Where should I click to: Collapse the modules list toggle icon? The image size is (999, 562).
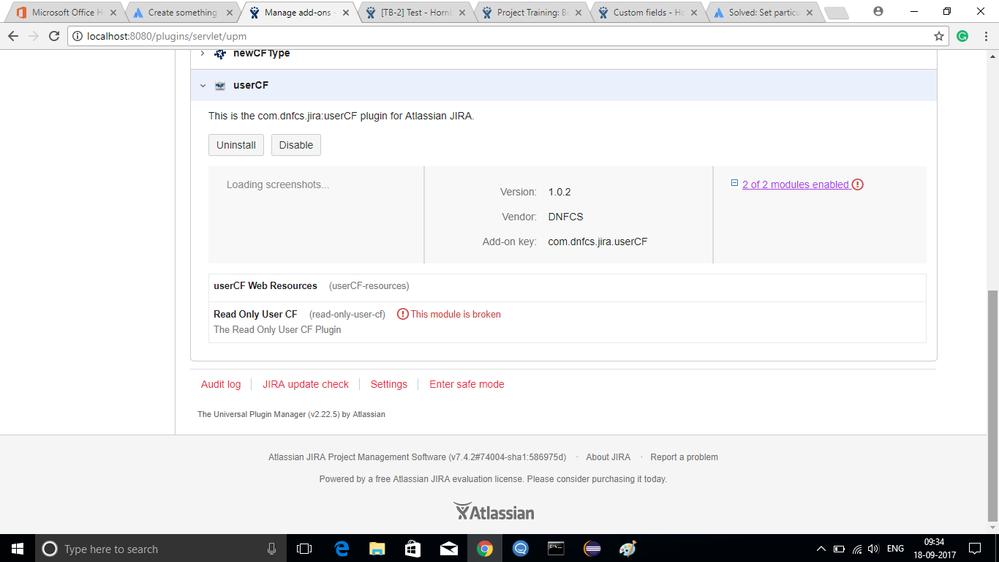point(734,183)
